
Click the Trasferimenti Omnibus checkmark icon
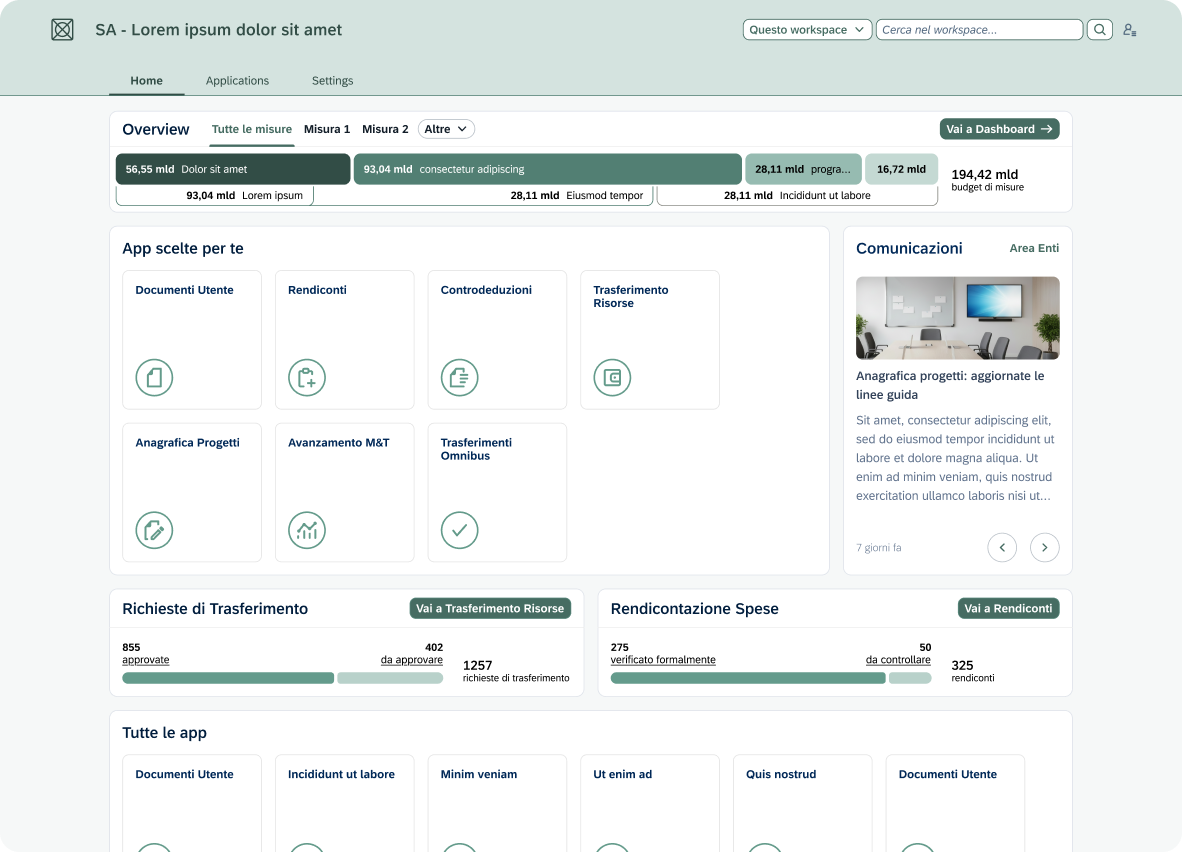coord(459,530)
